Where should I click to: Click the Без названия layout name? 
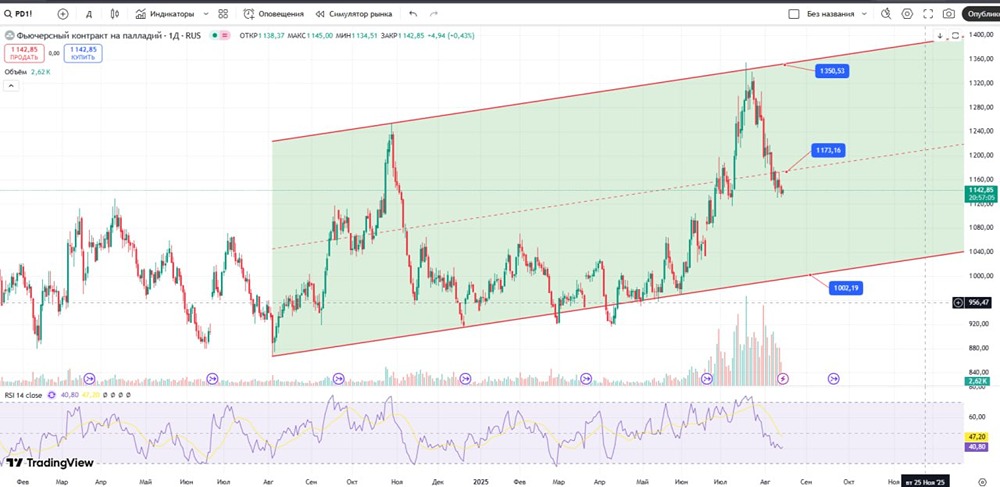(x=830, y=13)
